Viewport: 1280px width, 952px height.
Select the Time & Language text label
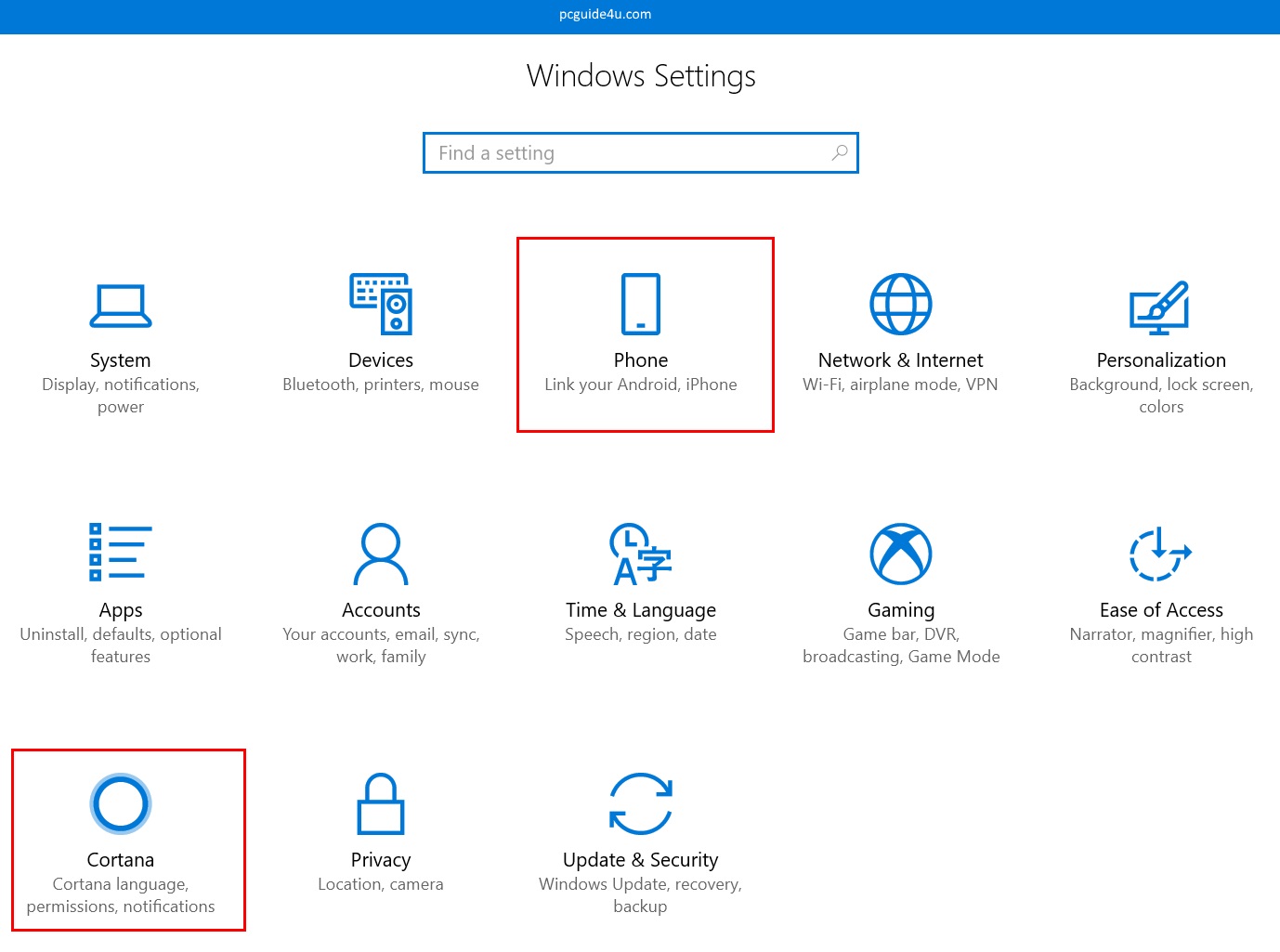(641, 610)
